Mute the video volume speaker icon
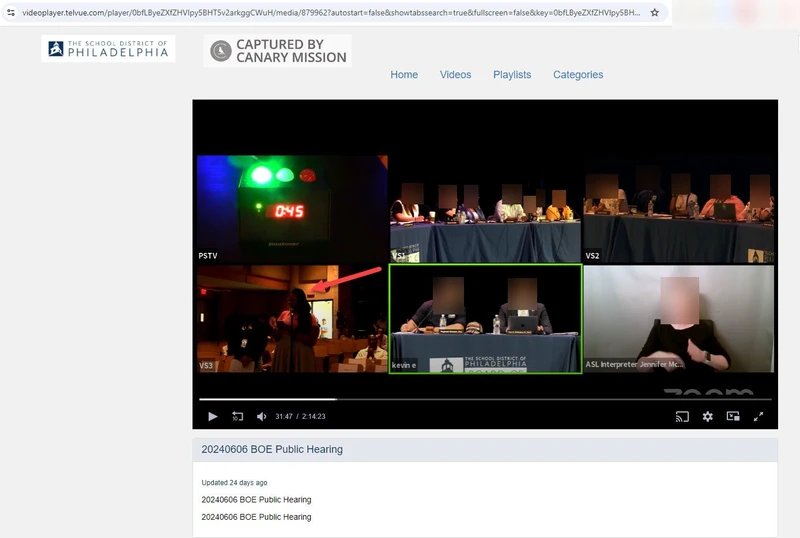 click(261, 416)
